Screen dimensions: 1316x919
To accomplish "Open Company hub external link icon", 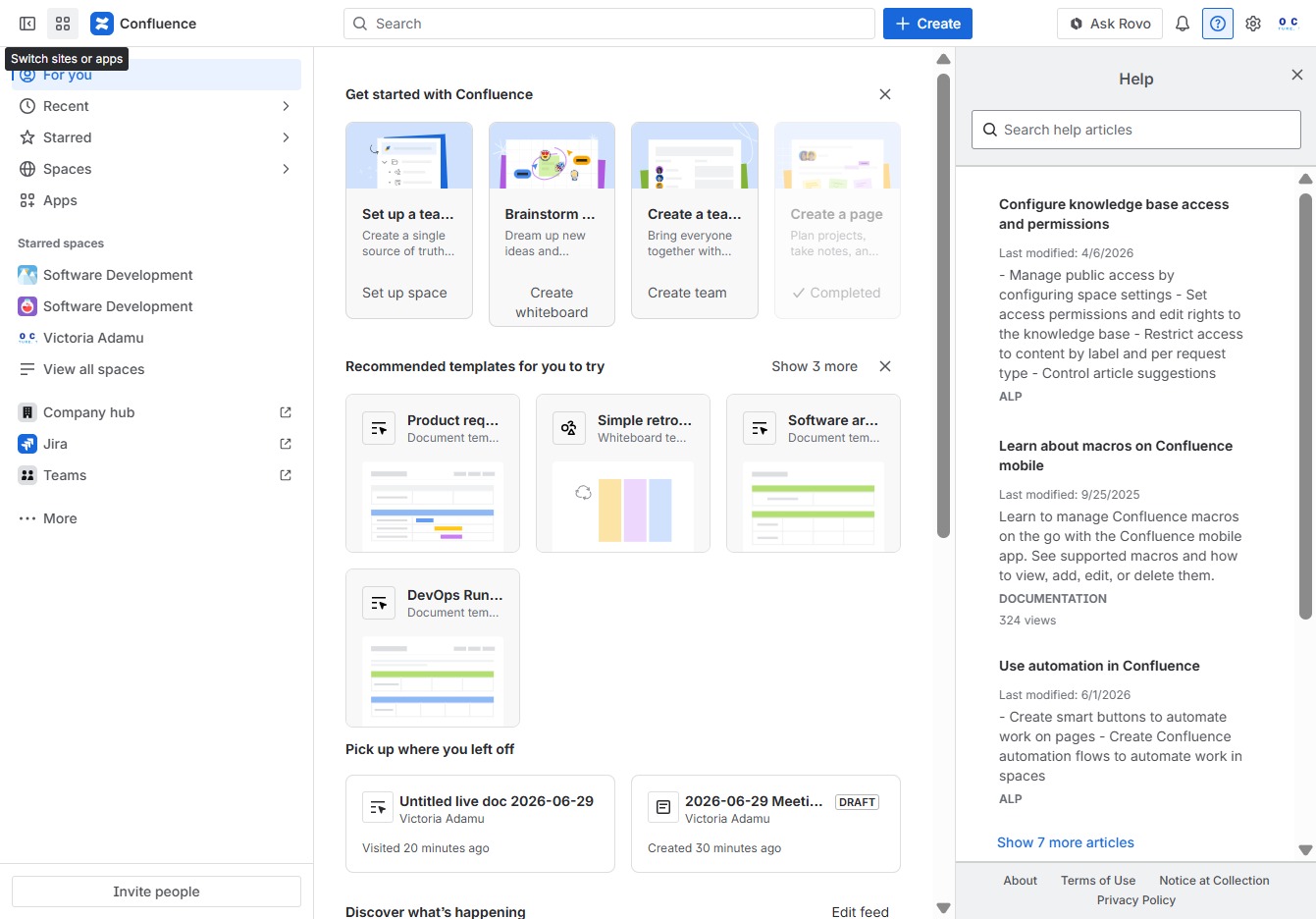I will [286, 412].
